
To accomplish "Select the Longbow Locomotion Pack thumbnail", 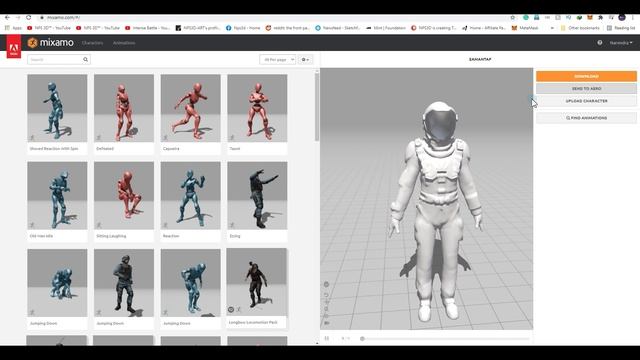I will coord(256,282).
